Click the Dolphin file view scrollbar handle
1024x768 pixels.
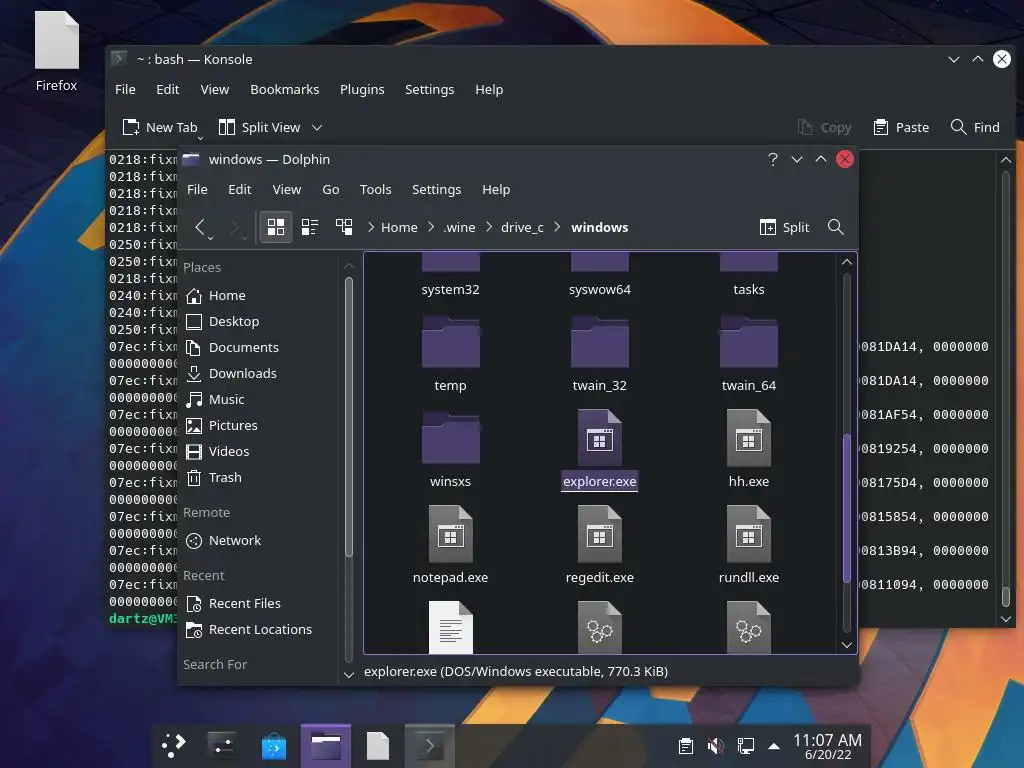[847, 507]
